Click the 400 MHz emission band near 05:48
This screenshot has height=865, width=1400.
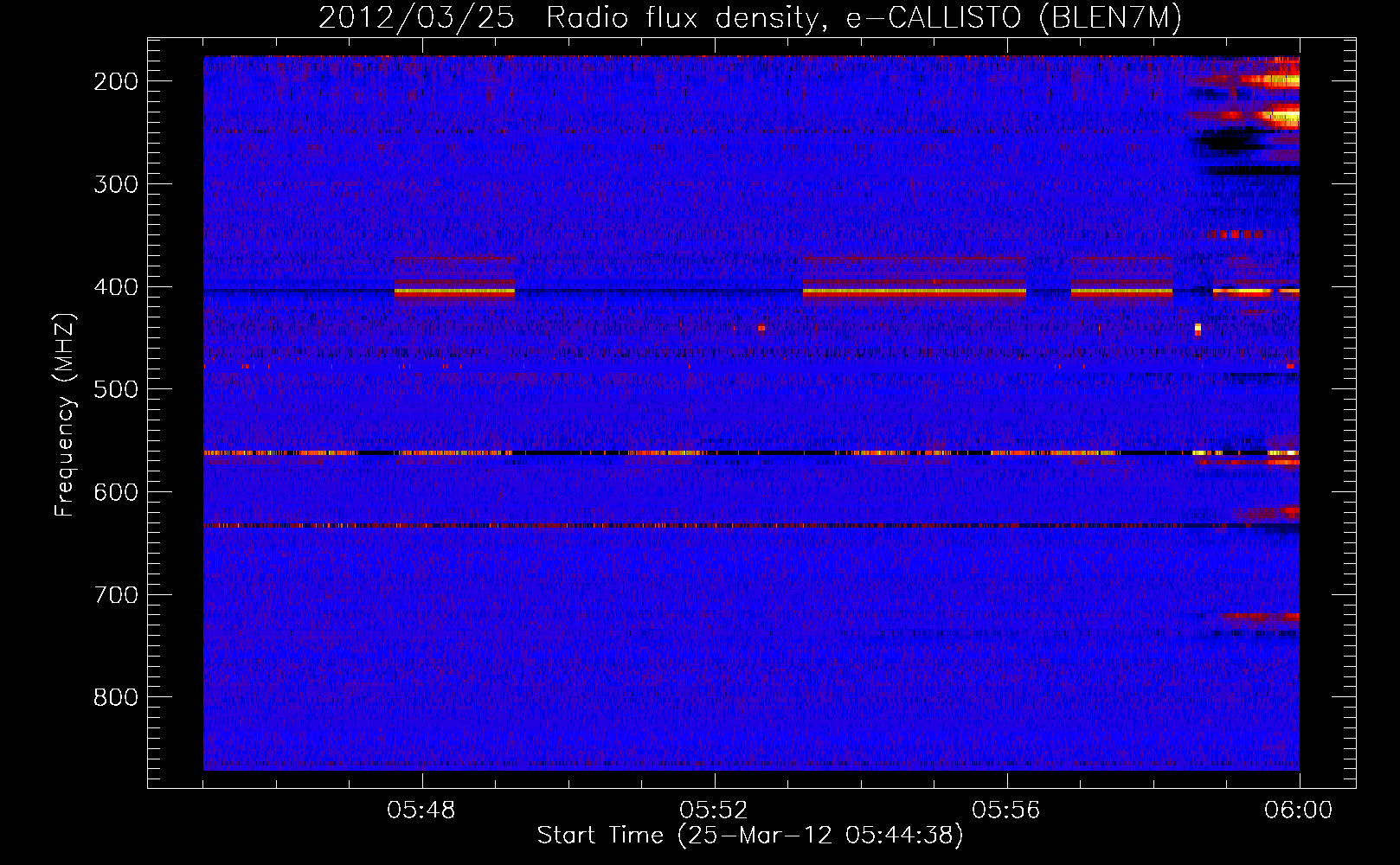pyautogui.click(x=454, y=292)
